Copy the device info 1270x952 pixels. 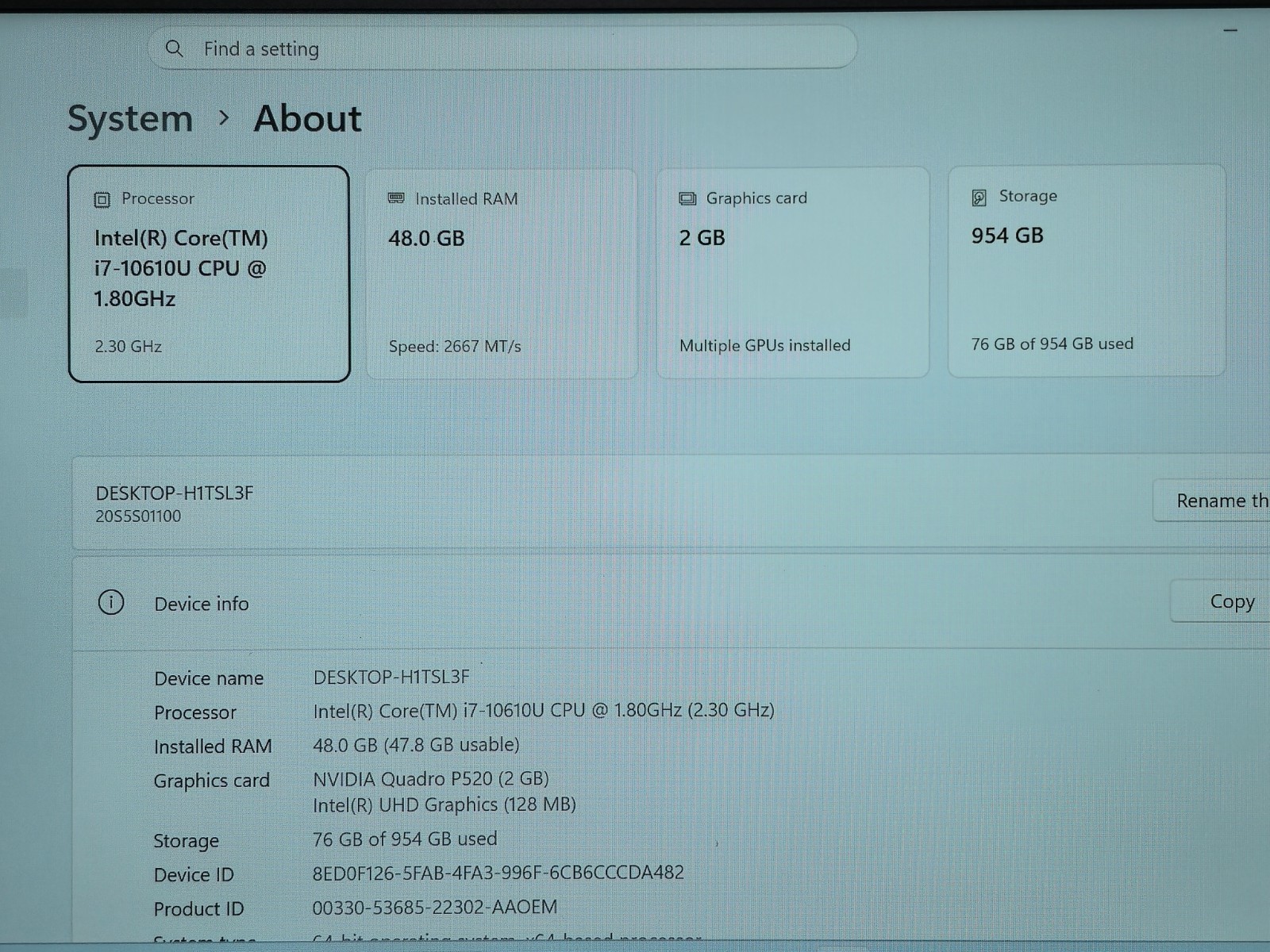(1221, 601)
